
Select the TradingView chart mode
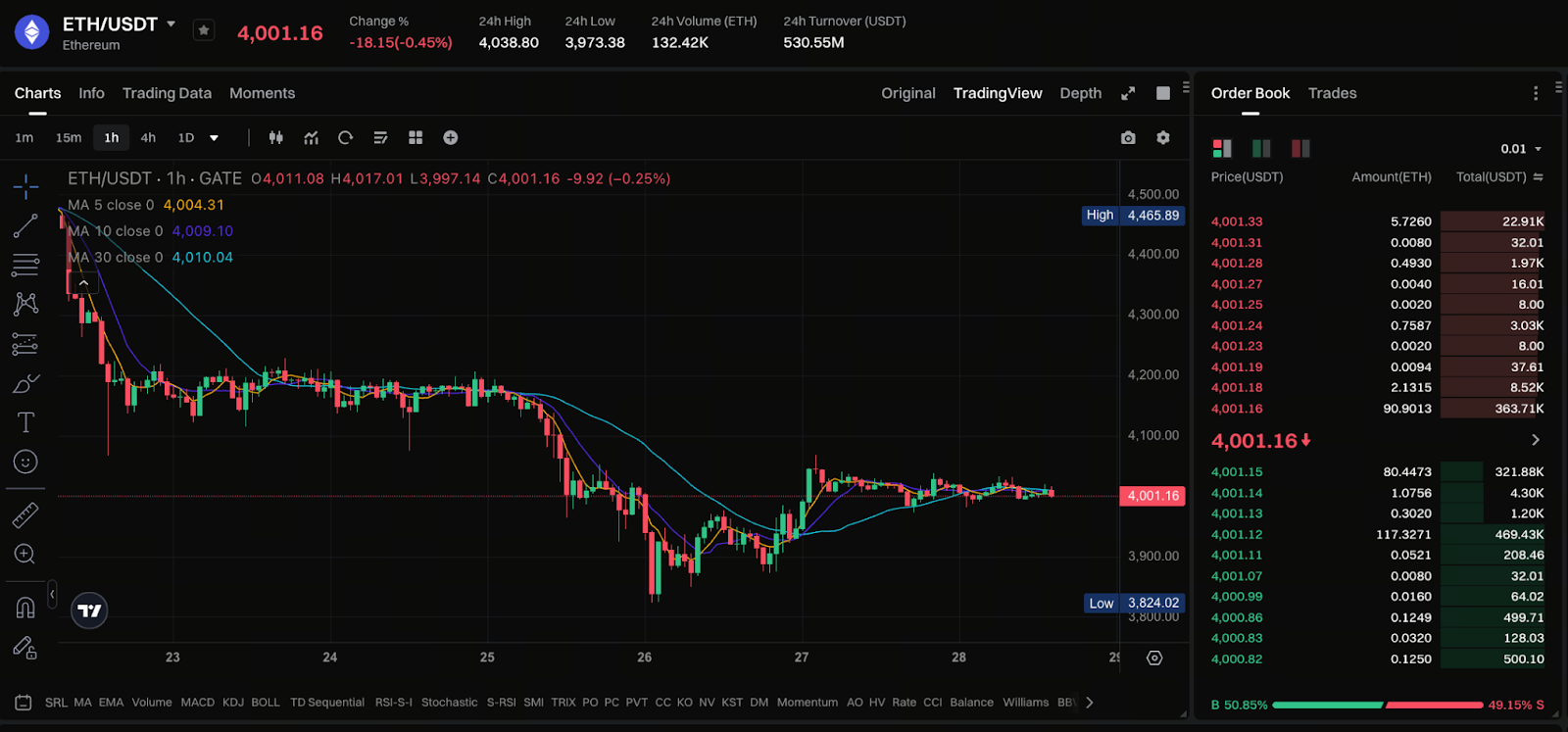998,93
